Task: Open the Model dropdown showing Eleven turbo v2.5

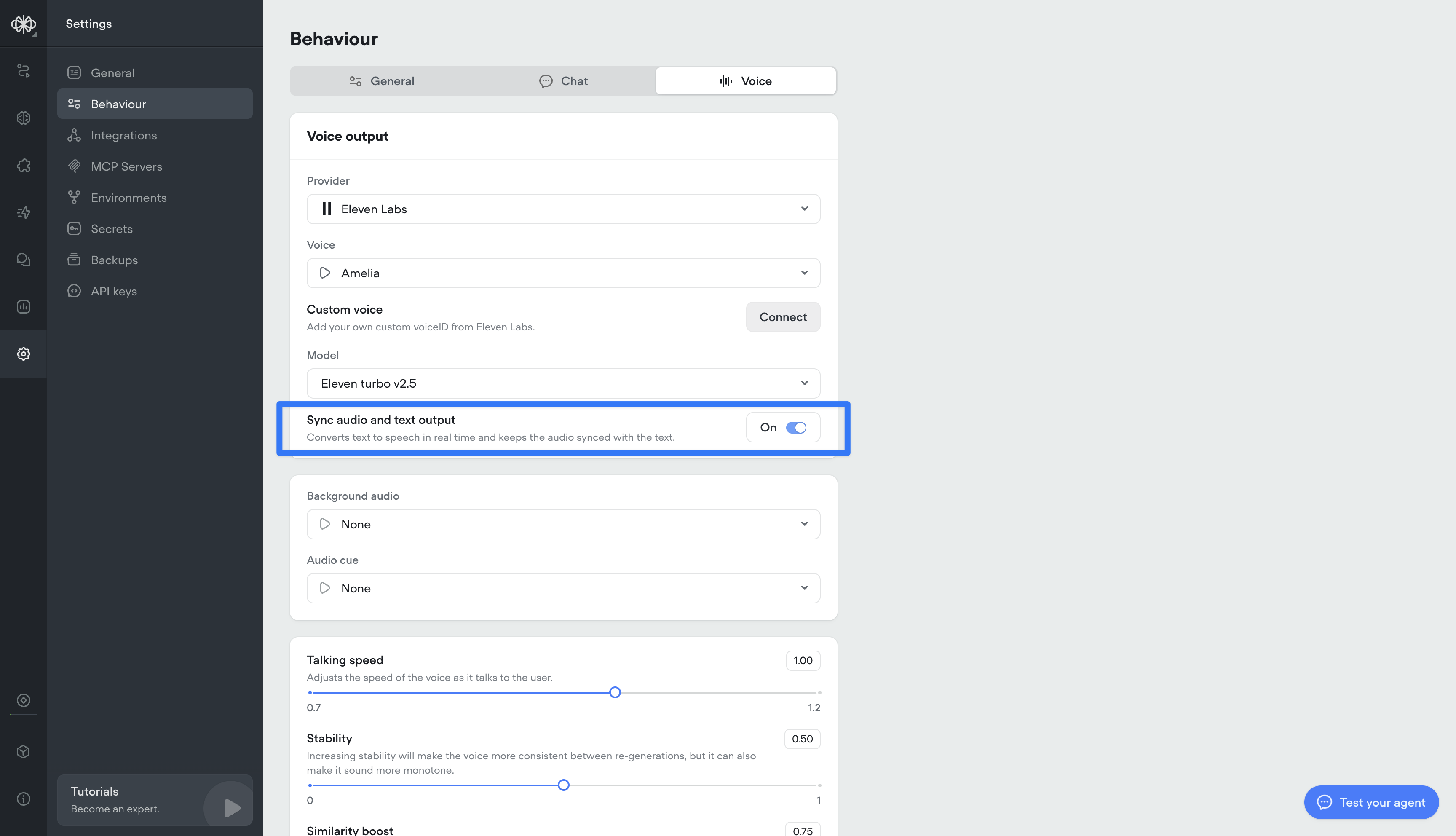Action: (563, 383)
